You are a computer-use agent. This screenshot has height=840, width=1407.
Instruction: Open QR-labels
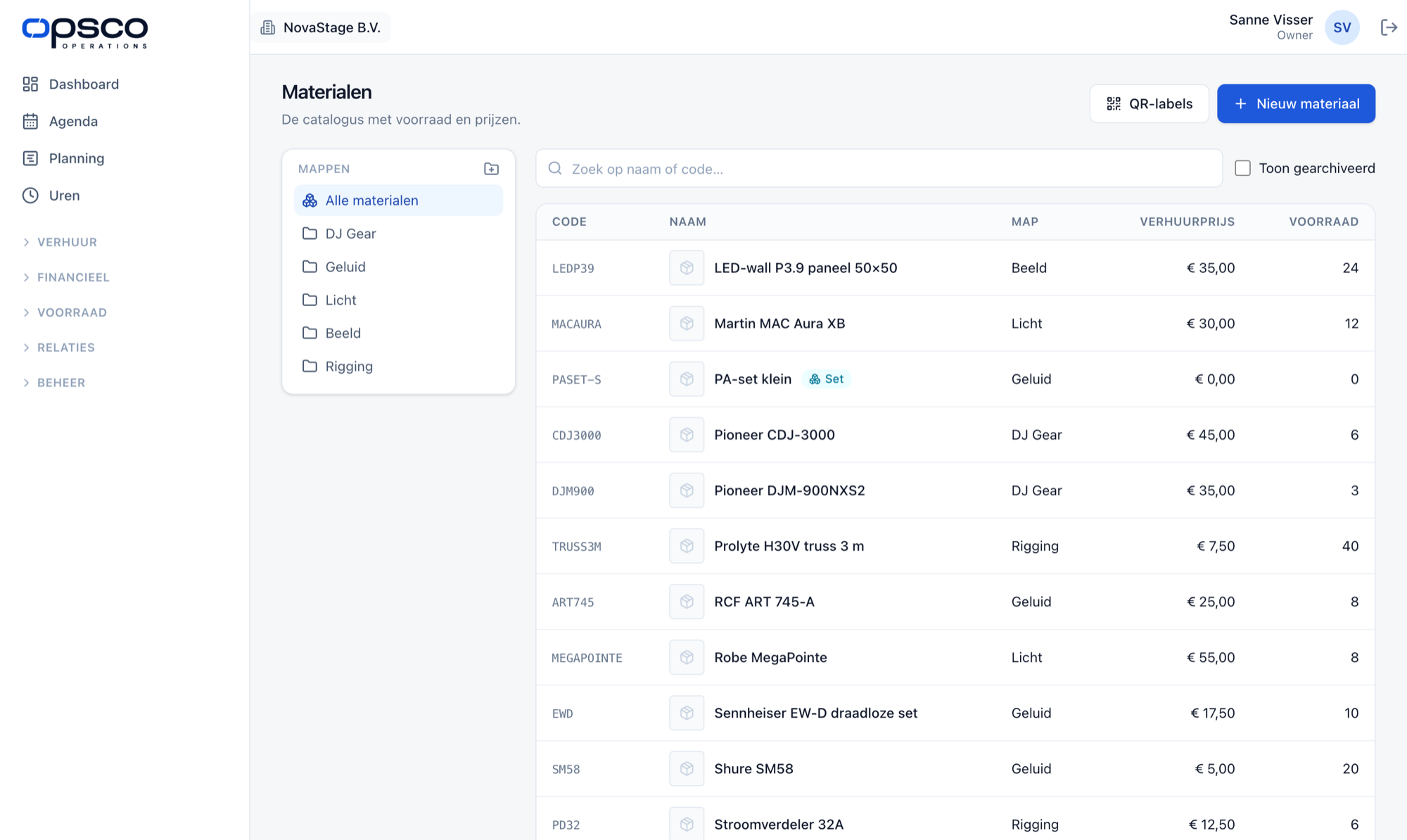coord(1149,103)
